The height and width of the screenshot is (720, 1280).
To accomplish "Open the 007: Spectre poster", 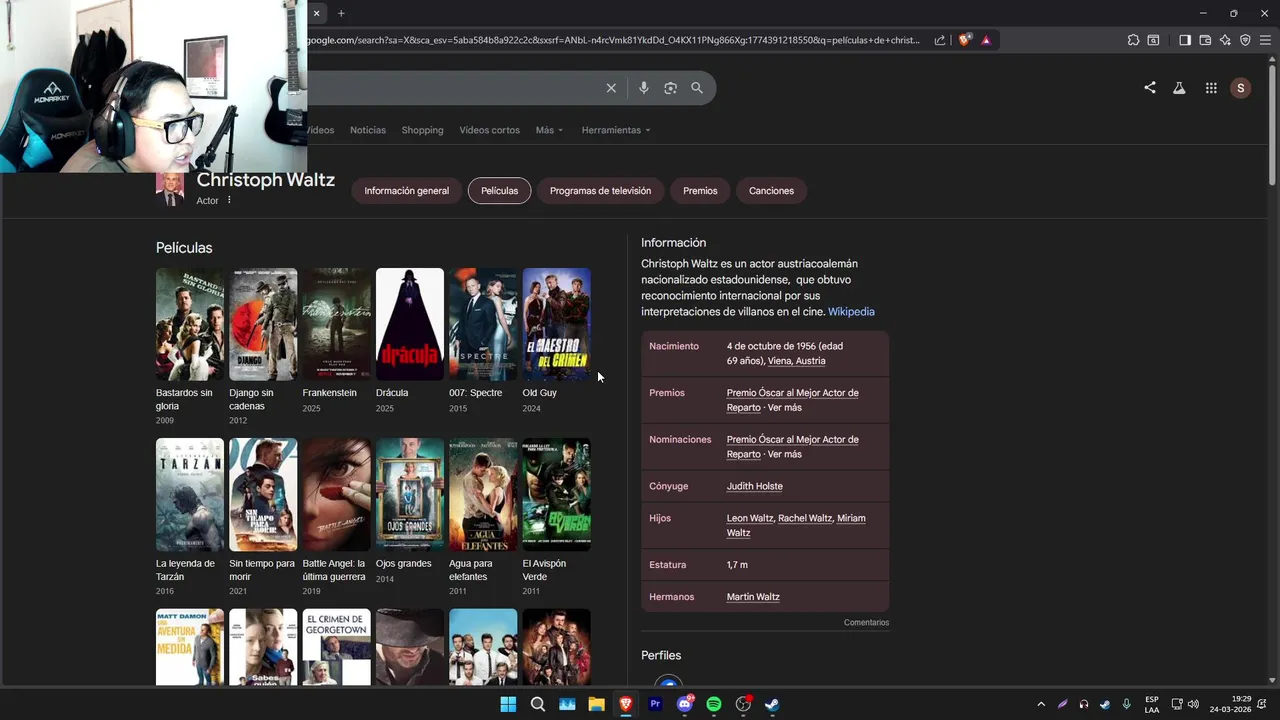I will (x=483, y=324).
